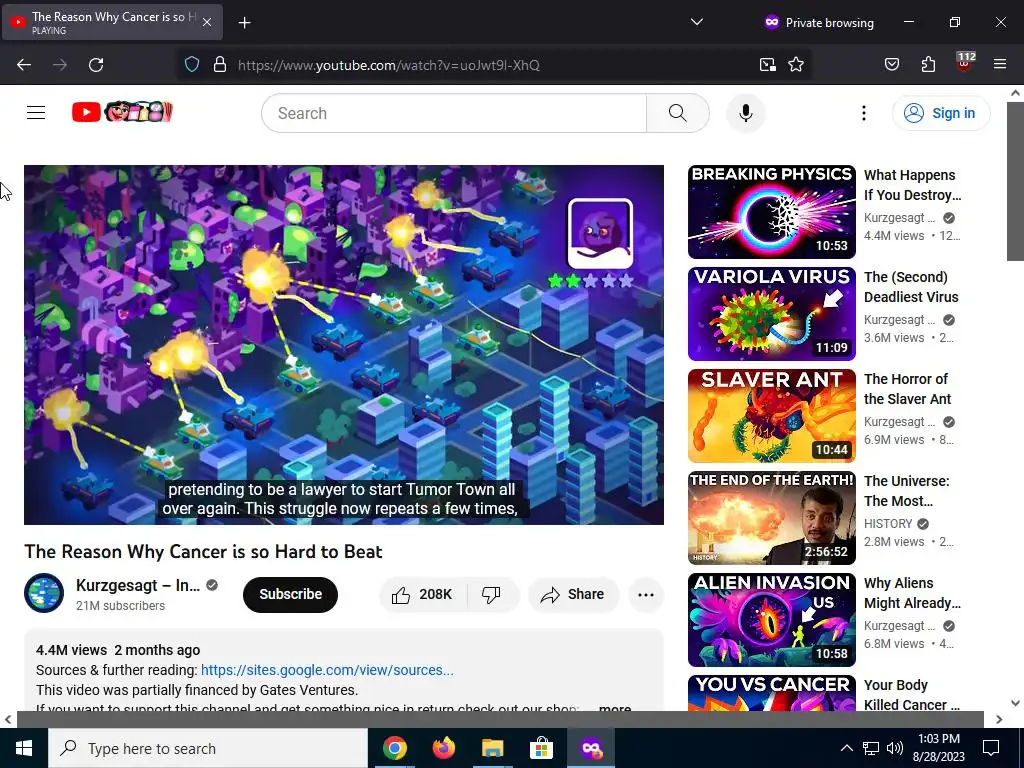Screen dimensions: 1024x768
Task: Click the Share button
Action: [x=573, y=594]
